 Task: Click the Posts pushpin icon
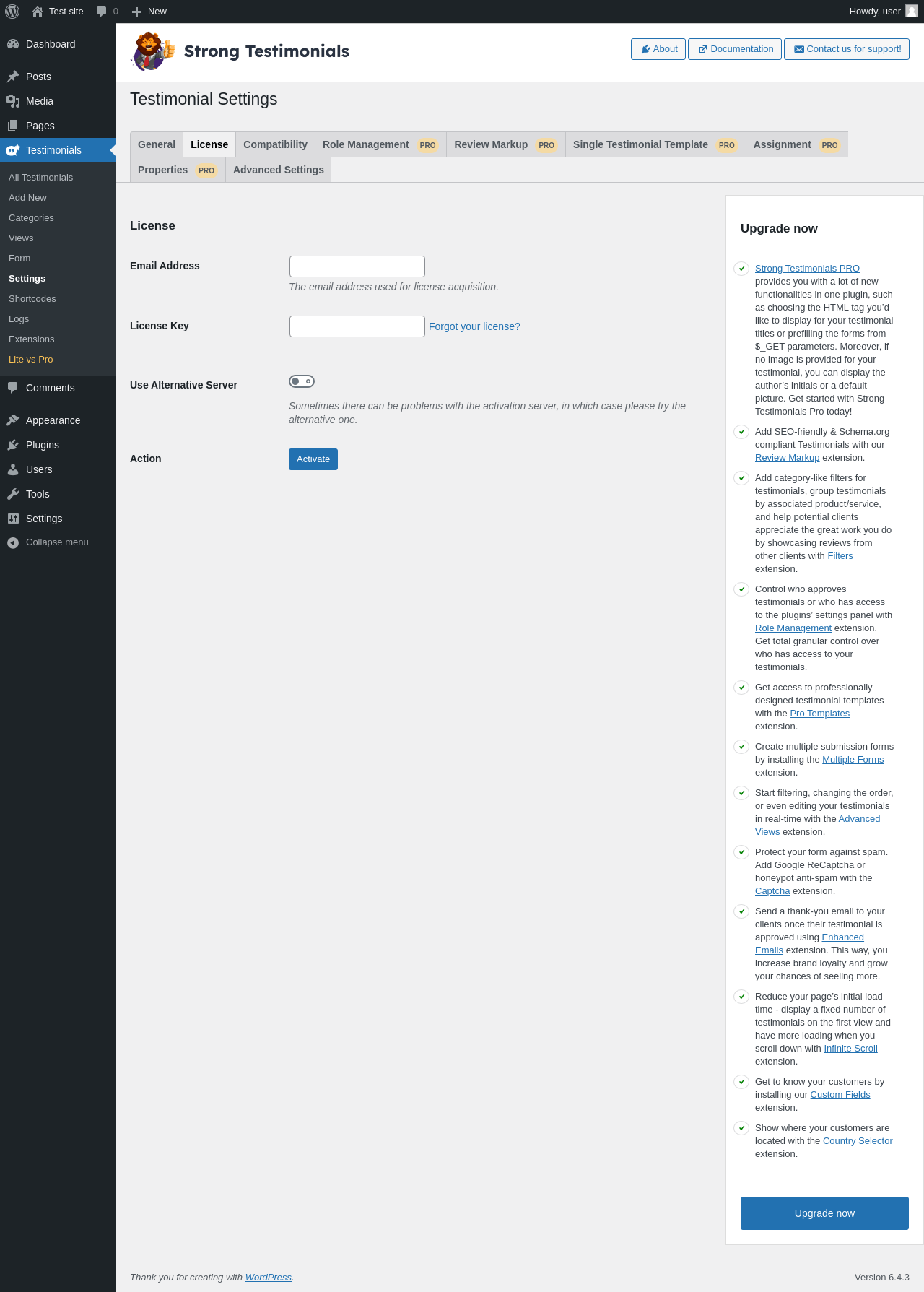pos(13,77)
